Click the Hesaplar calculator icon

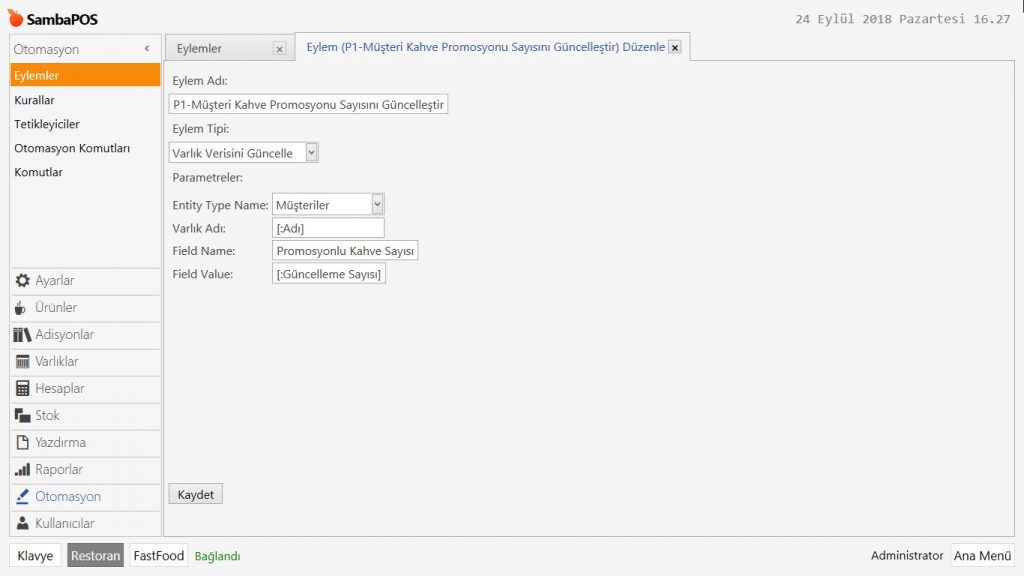[22, 389]
